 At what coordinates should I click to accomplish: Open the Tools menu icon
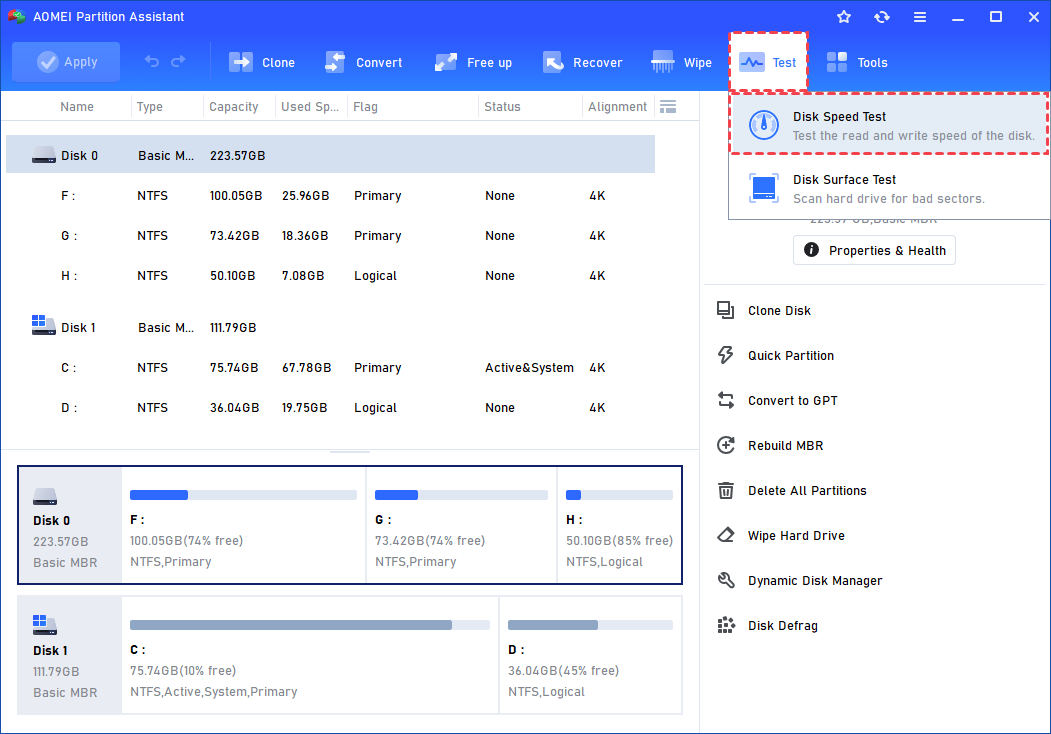click(x=837, y=62)
